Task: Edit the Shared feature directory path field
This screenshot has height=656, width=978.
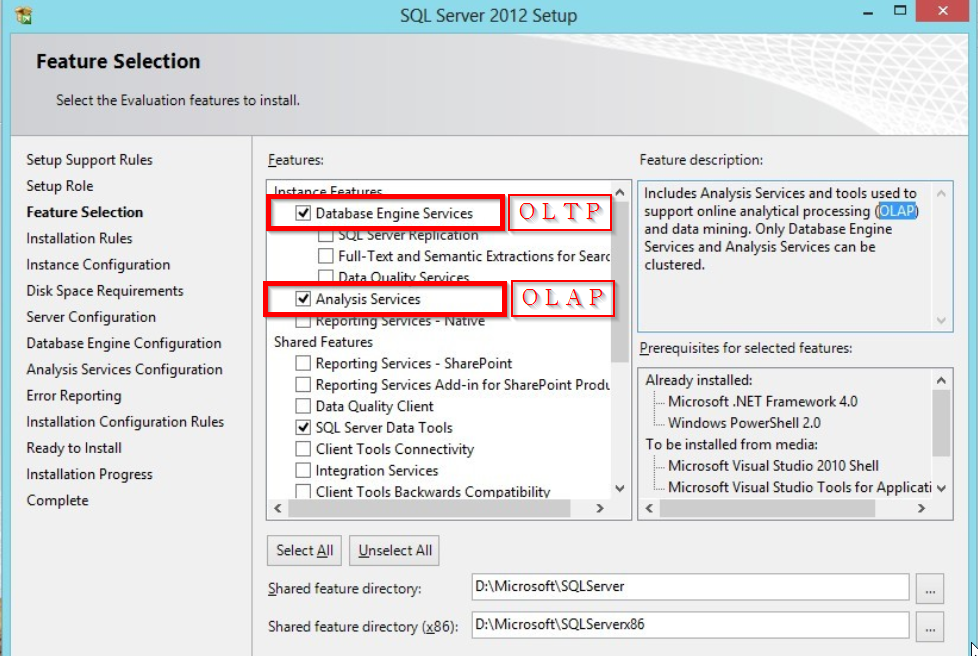Action: (x=690, y=587)
